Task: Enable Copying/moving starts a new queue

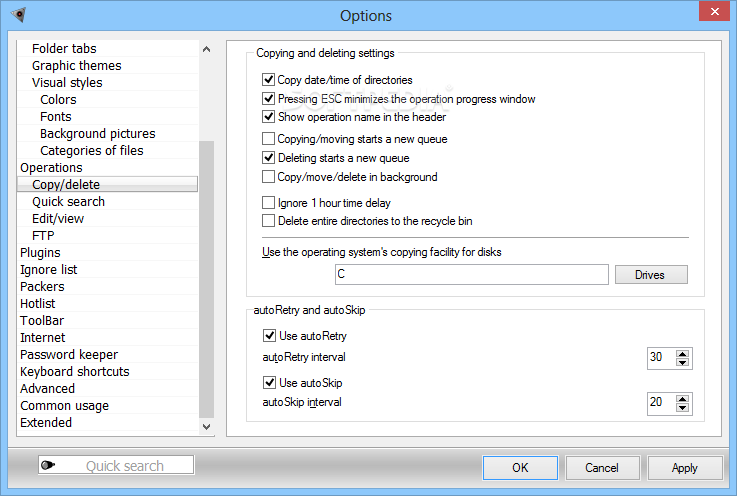Action: (x=268, y=139)
